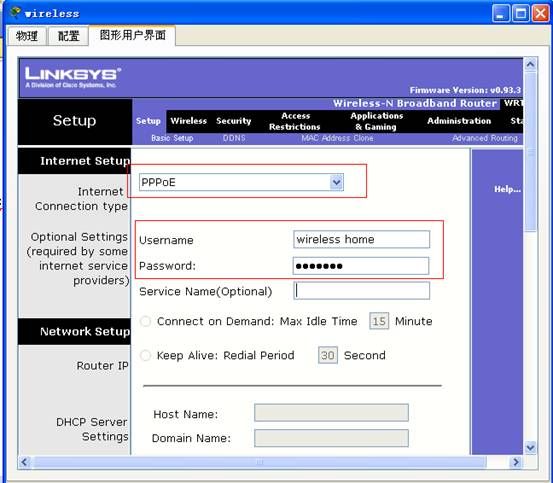Click the Host Name field

[x=331, y=413]
